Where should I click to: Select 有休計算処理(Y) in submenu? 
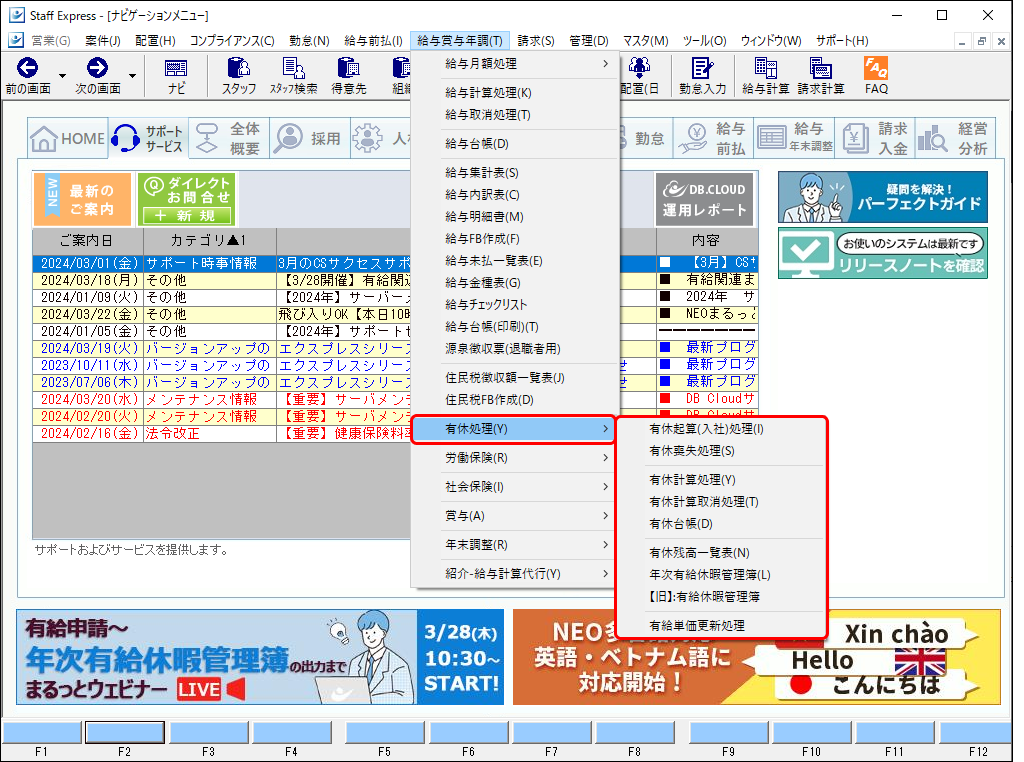coord(722,480)
